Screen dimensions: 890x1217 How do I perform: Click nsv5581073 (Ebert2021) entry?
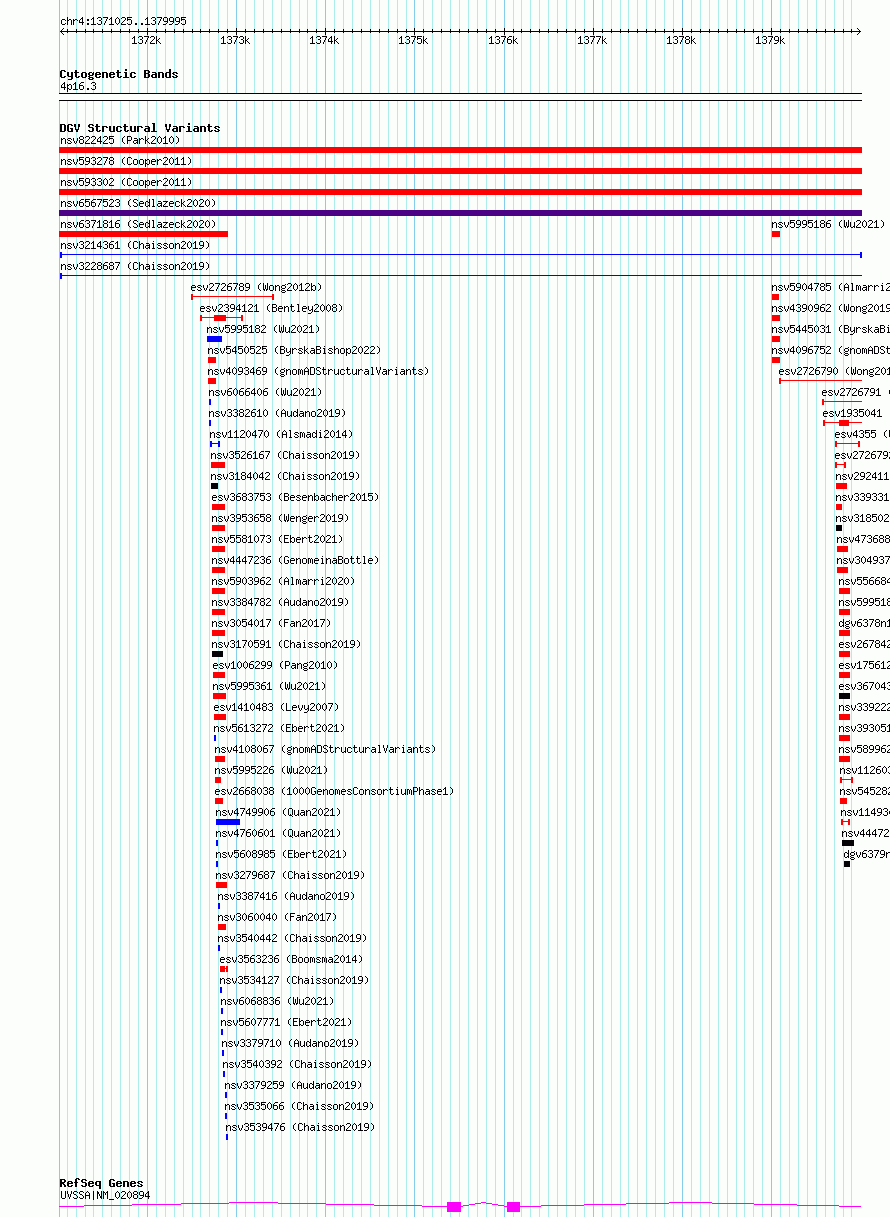click(278, 539)
